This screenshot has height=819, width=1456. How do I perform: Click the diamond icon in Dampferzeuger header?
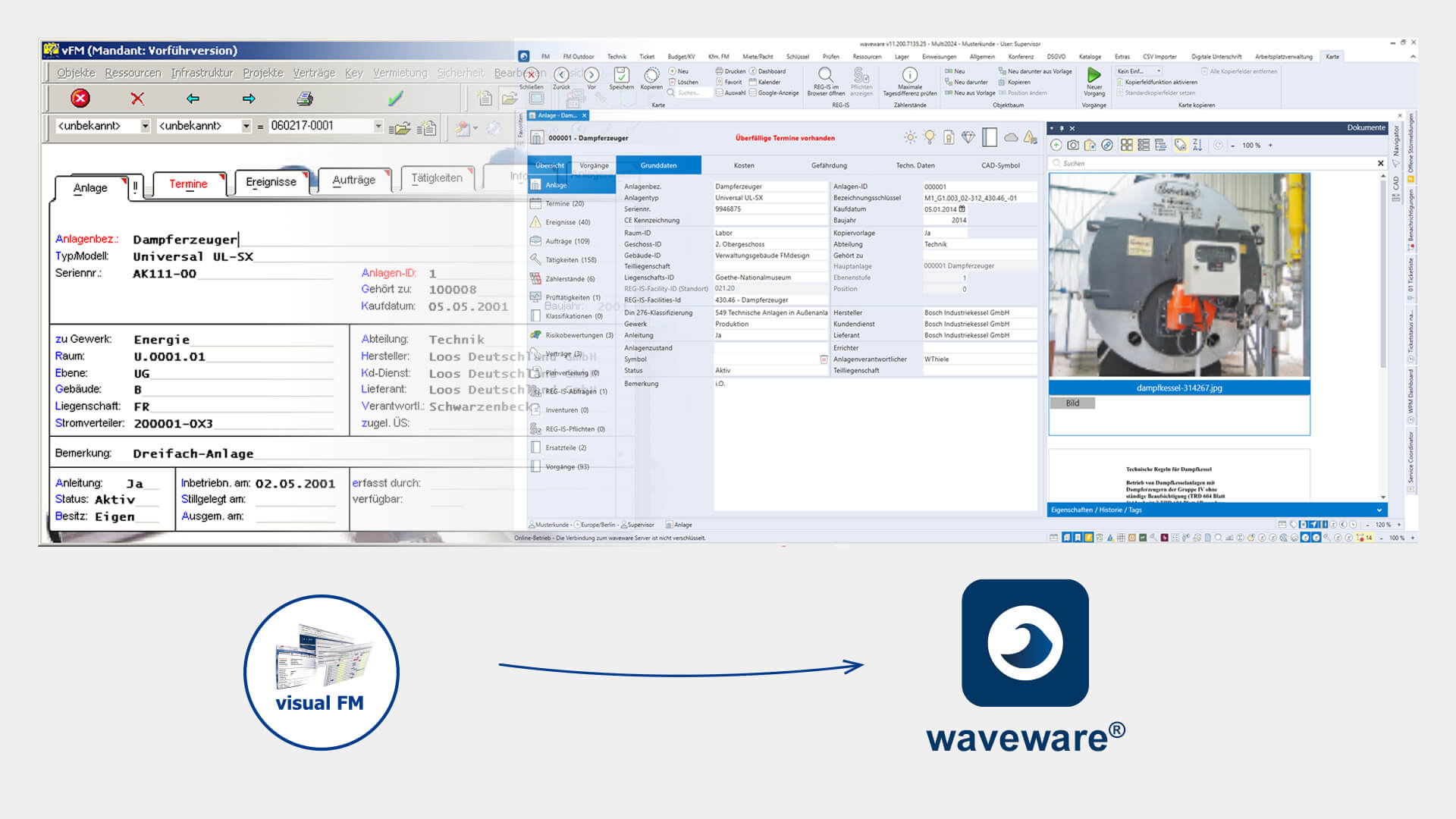[968, 137]
